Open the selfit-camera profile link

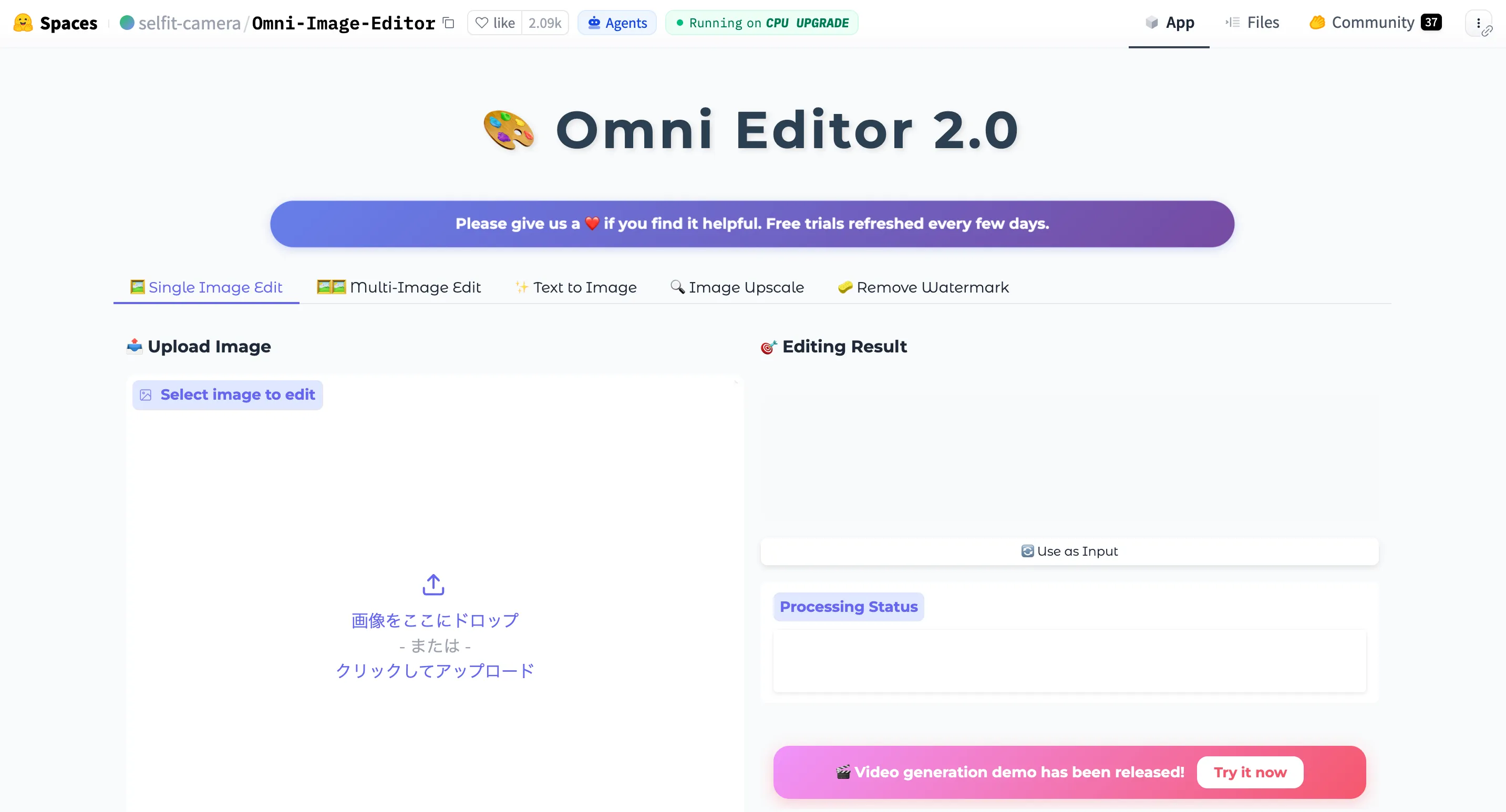pyautogui.click(x=189, y=23)
